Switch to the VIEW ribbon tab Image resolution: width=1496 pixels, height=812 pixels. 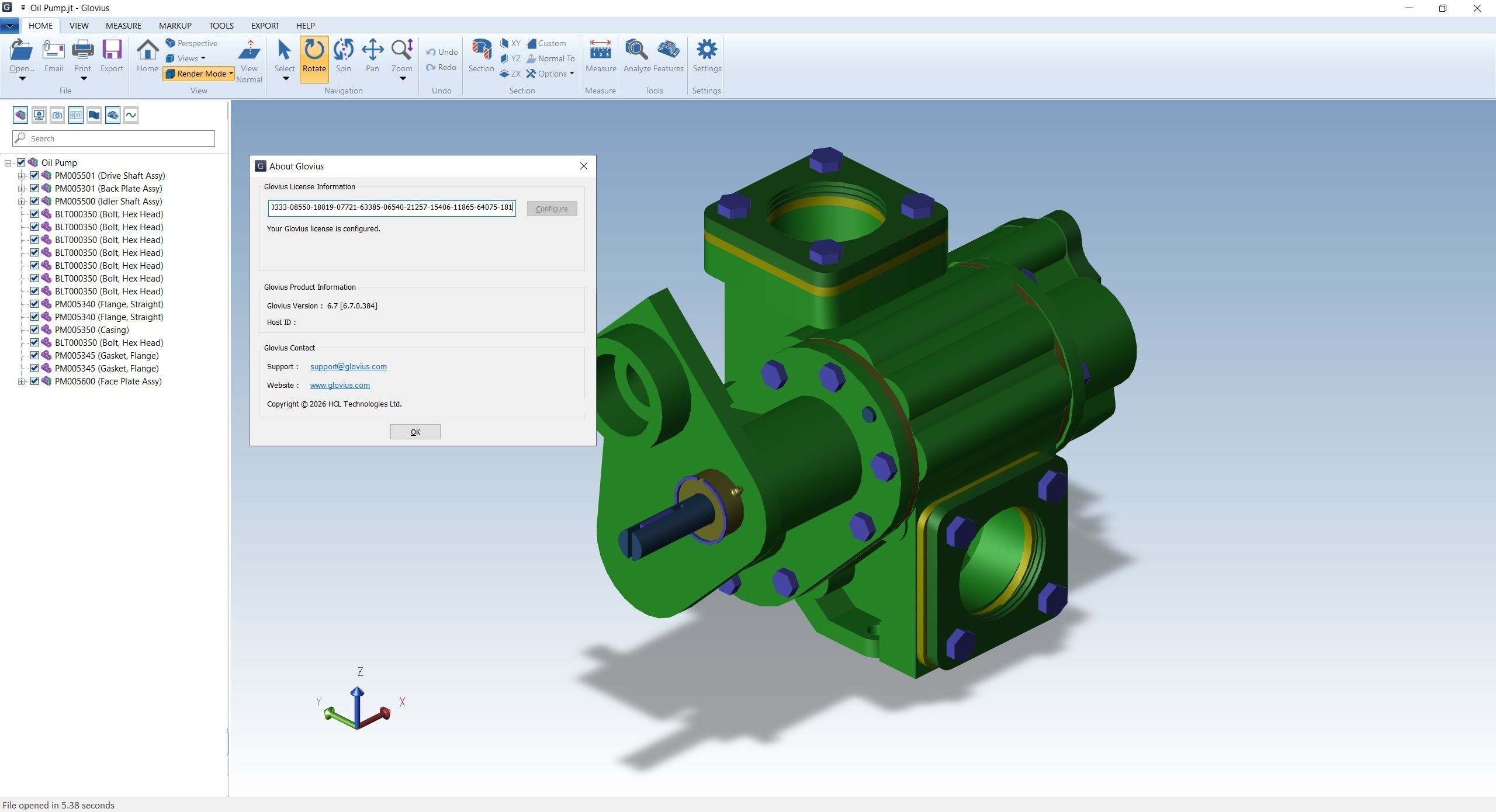(79, 26)
